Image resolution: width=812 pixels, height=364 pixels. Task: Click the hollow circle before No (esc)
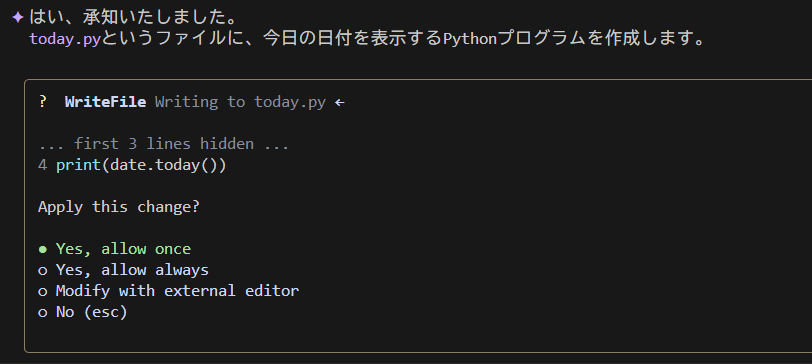(43, 313)
